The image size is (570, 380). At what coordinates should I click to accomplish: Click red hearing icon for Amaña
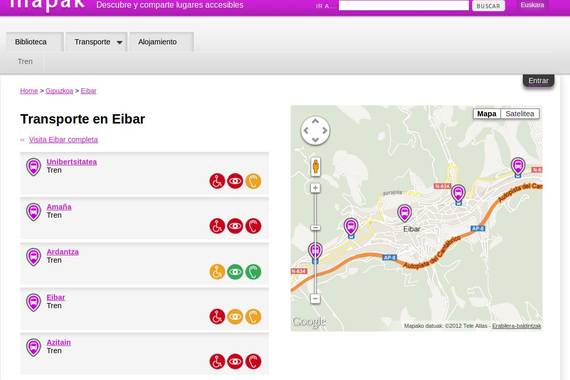253,226
